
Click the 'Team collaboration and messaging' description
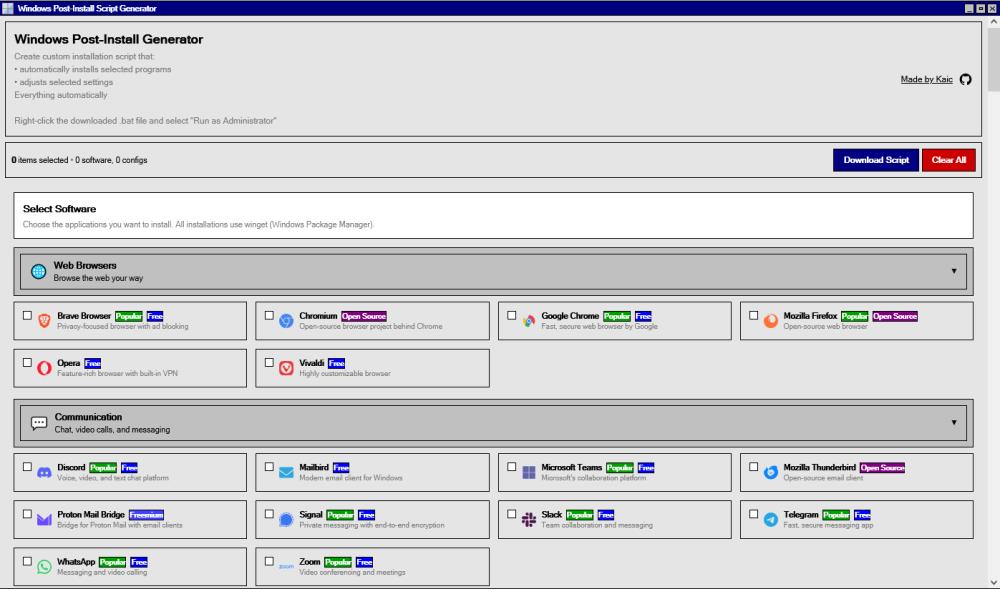[x=597, y=525]
